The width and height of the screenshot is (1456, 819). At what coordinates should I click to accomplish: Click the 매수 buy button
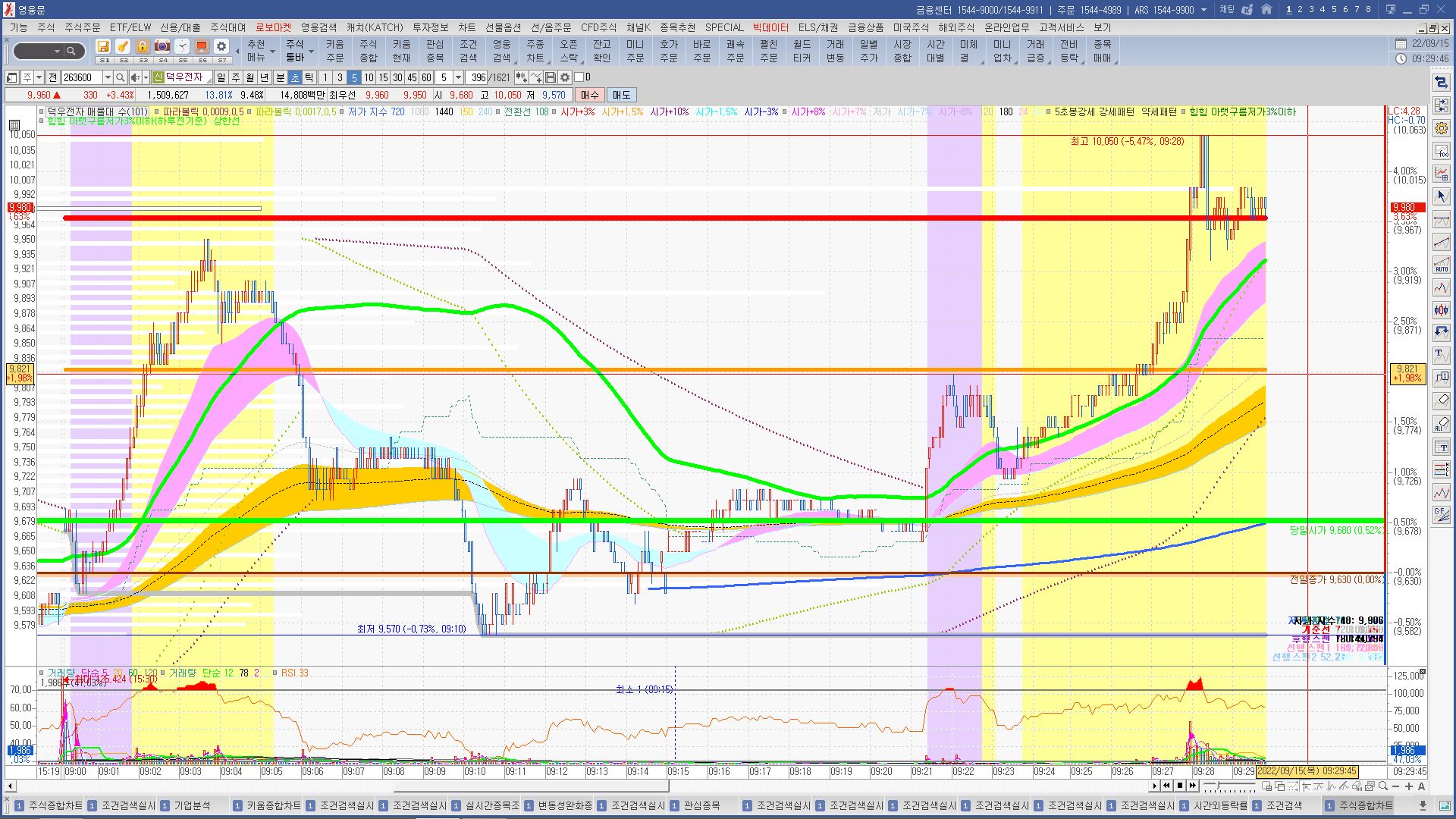pos(590,95)
